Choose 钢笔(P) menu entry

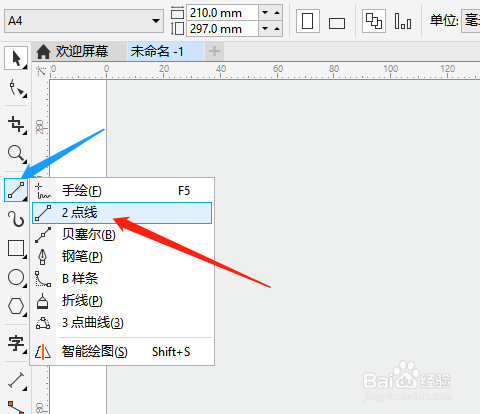pos(122,257)
